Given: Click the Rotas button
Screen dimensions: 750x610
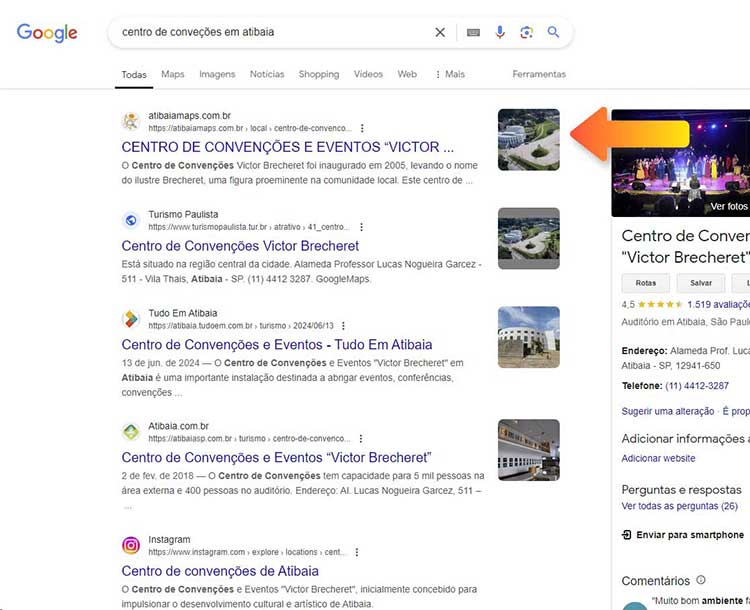Looking at the screenshot, I should point(646,283).
